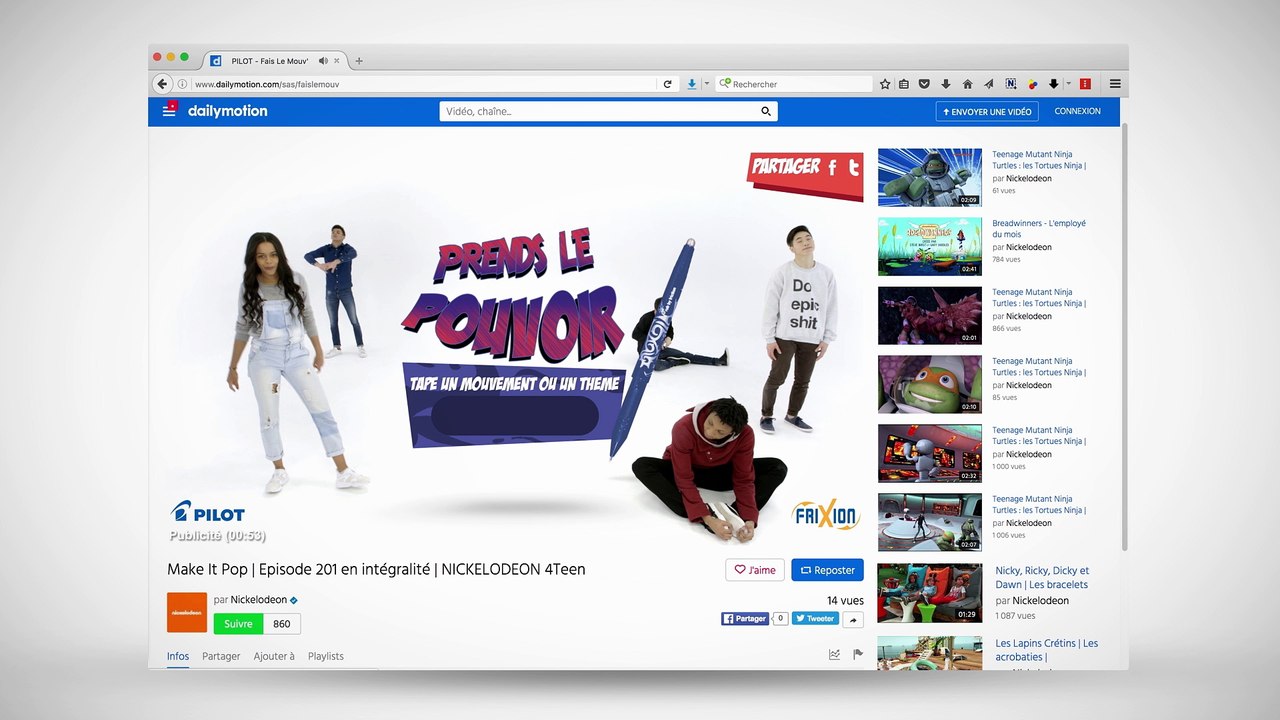Expand the extension dropdown arrow near red icon
The image size is (1280, 720).
pyautogui.click(x=1068, y=84)
